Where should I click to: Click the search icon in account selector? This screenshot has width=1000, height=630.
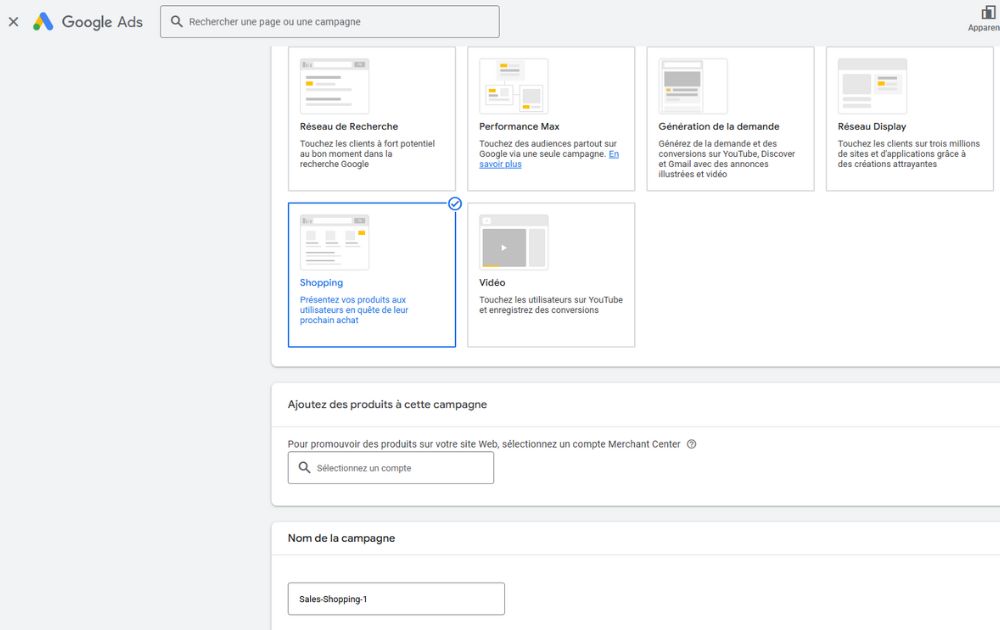pos(305,467)
